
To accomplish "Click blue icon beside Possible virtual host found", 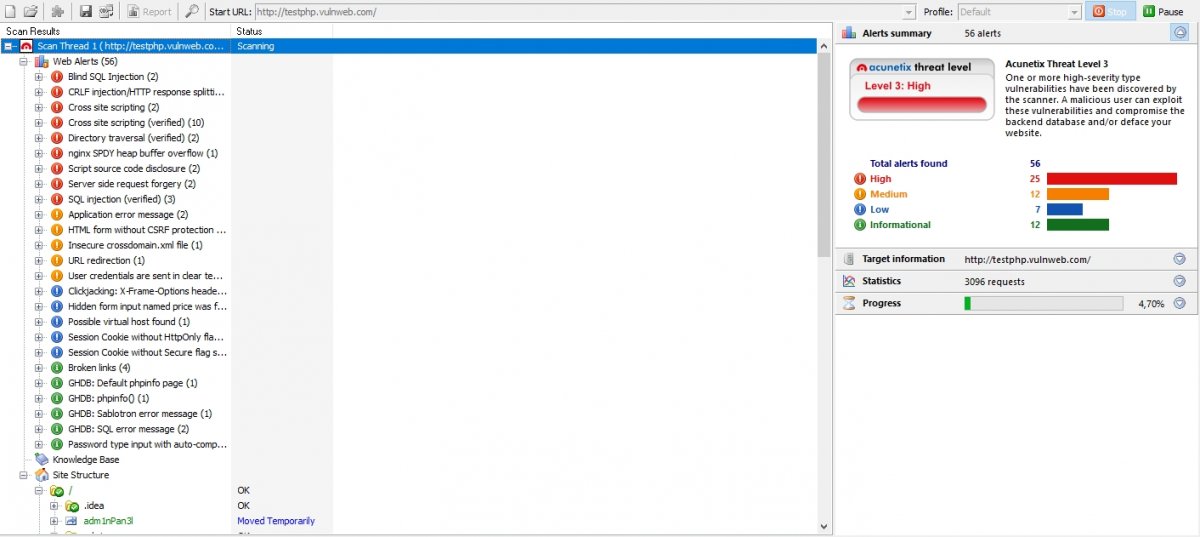I will click(x=57, y=322).
